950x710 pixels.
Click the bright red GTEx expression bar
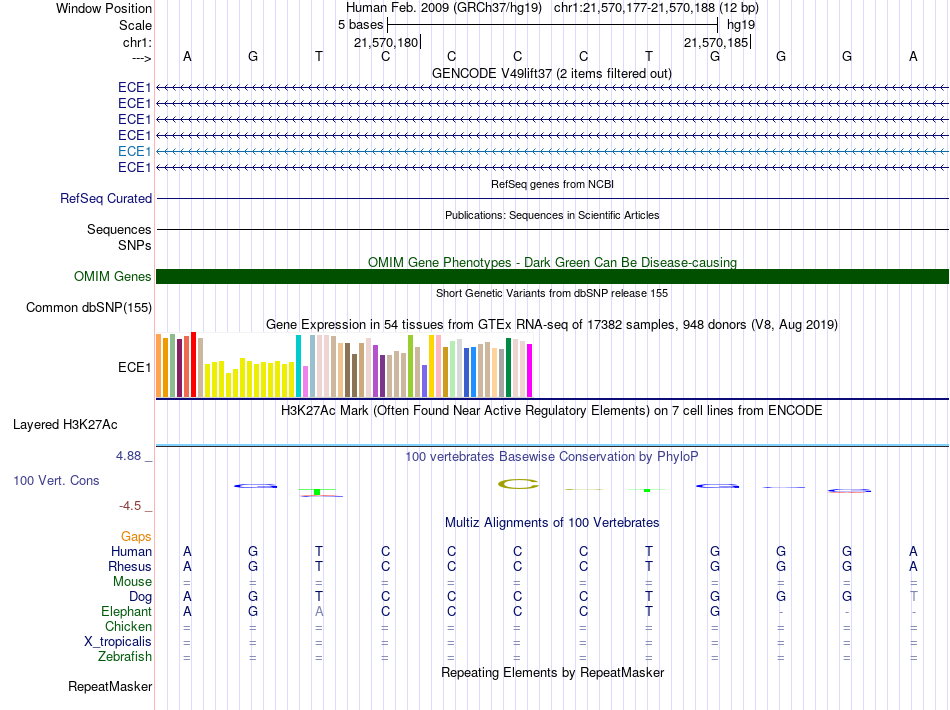193,365
